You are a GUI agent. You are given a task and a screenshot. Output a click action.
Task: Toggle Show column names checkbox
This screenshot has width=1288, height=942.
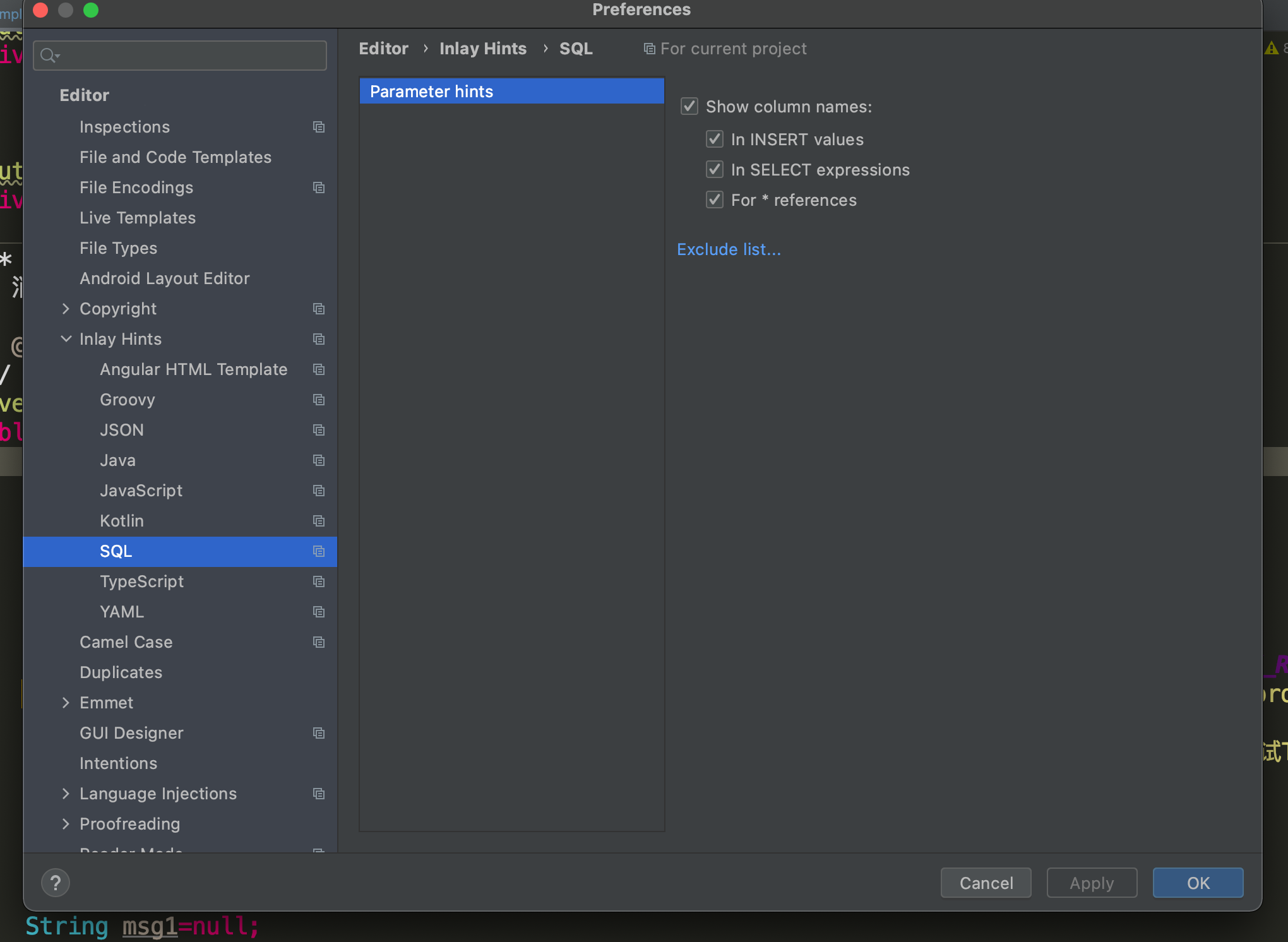pos(689,106)
